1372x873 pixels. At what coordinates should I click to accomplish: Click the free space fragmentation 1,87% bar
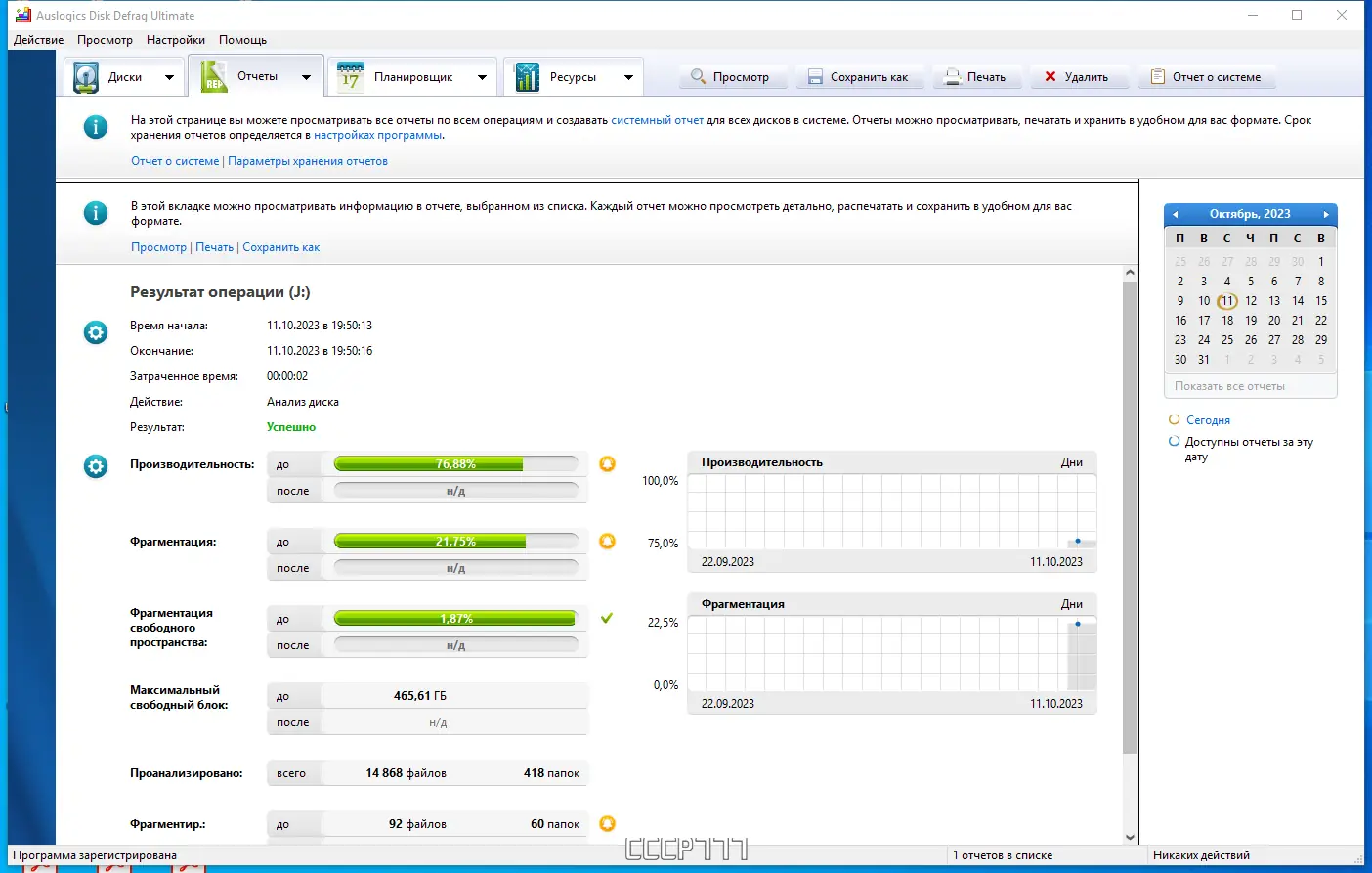[456, 619]
